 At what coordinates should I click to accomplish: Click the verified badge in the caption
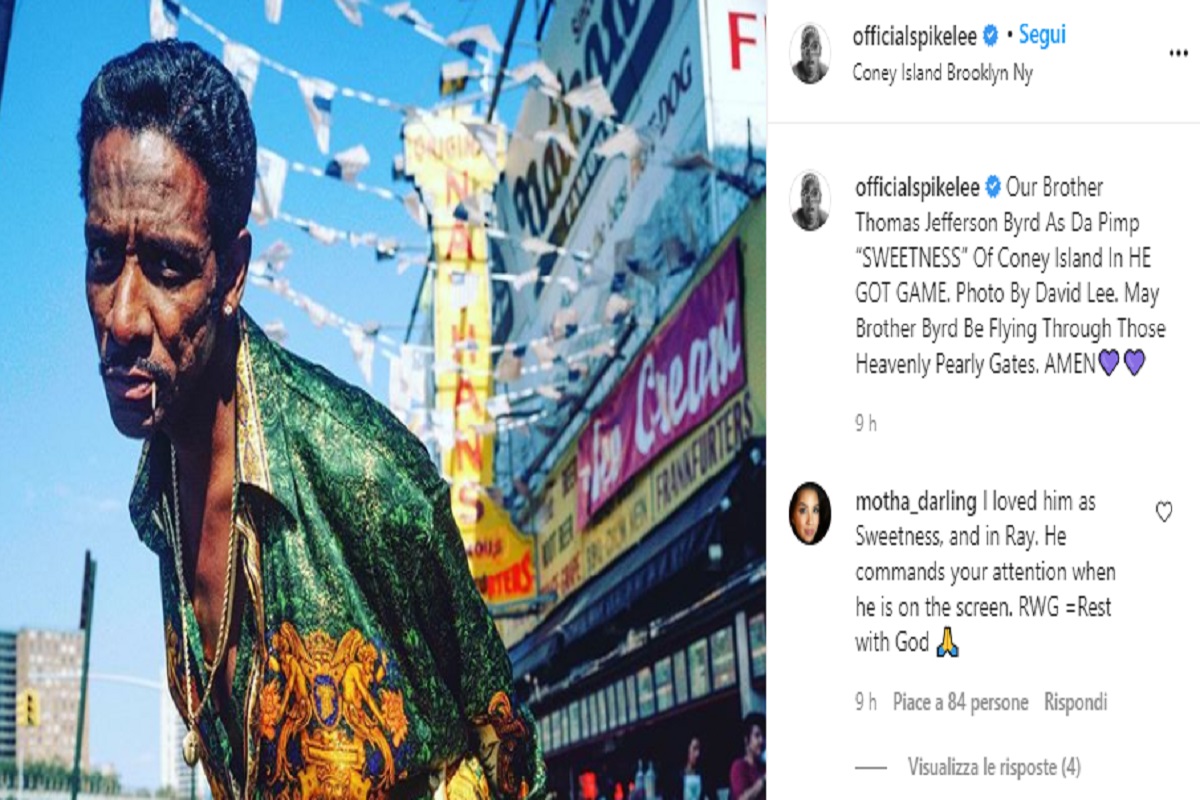pos(993,187)
